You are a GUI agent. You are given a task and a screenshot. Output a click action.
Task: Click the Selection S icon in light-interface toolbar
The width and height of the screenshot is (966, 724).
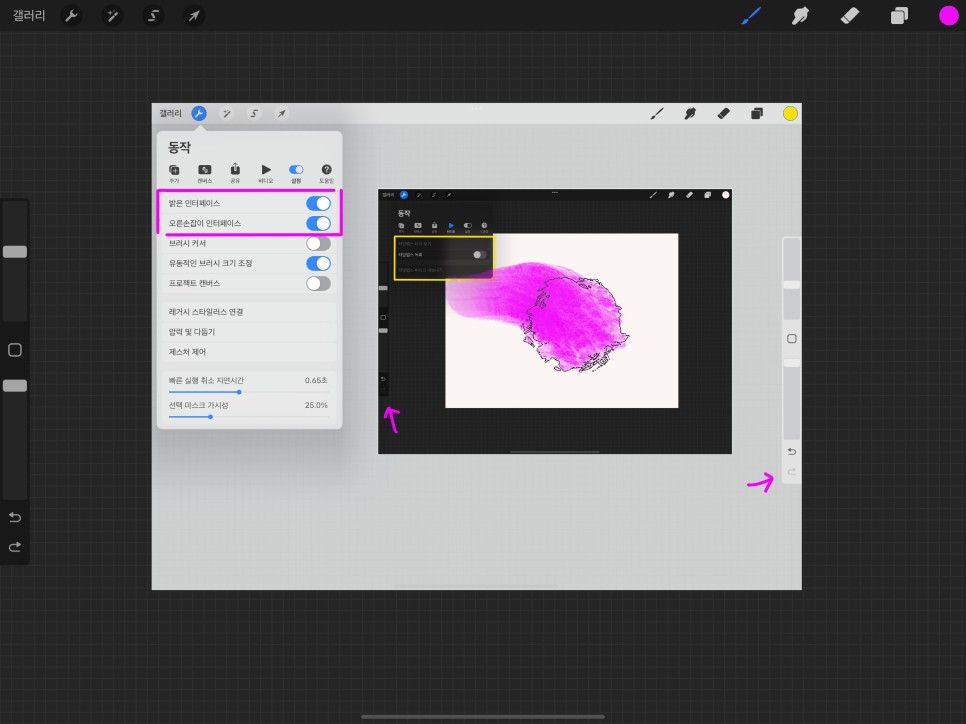point(254,113)
